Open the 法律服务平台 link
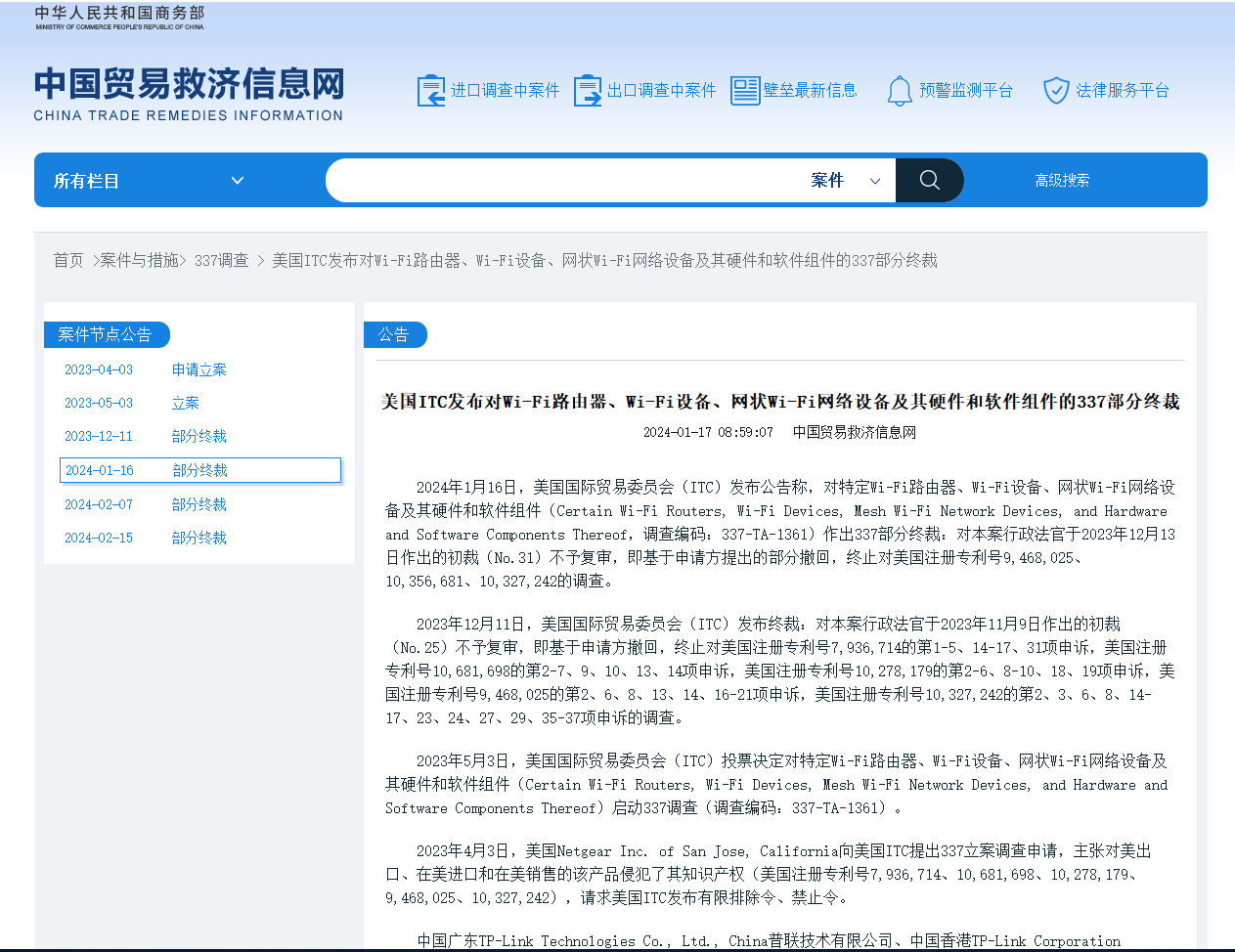This screenshot has width=1235, height=952. pyautogui.click(x=1123, y=90)
